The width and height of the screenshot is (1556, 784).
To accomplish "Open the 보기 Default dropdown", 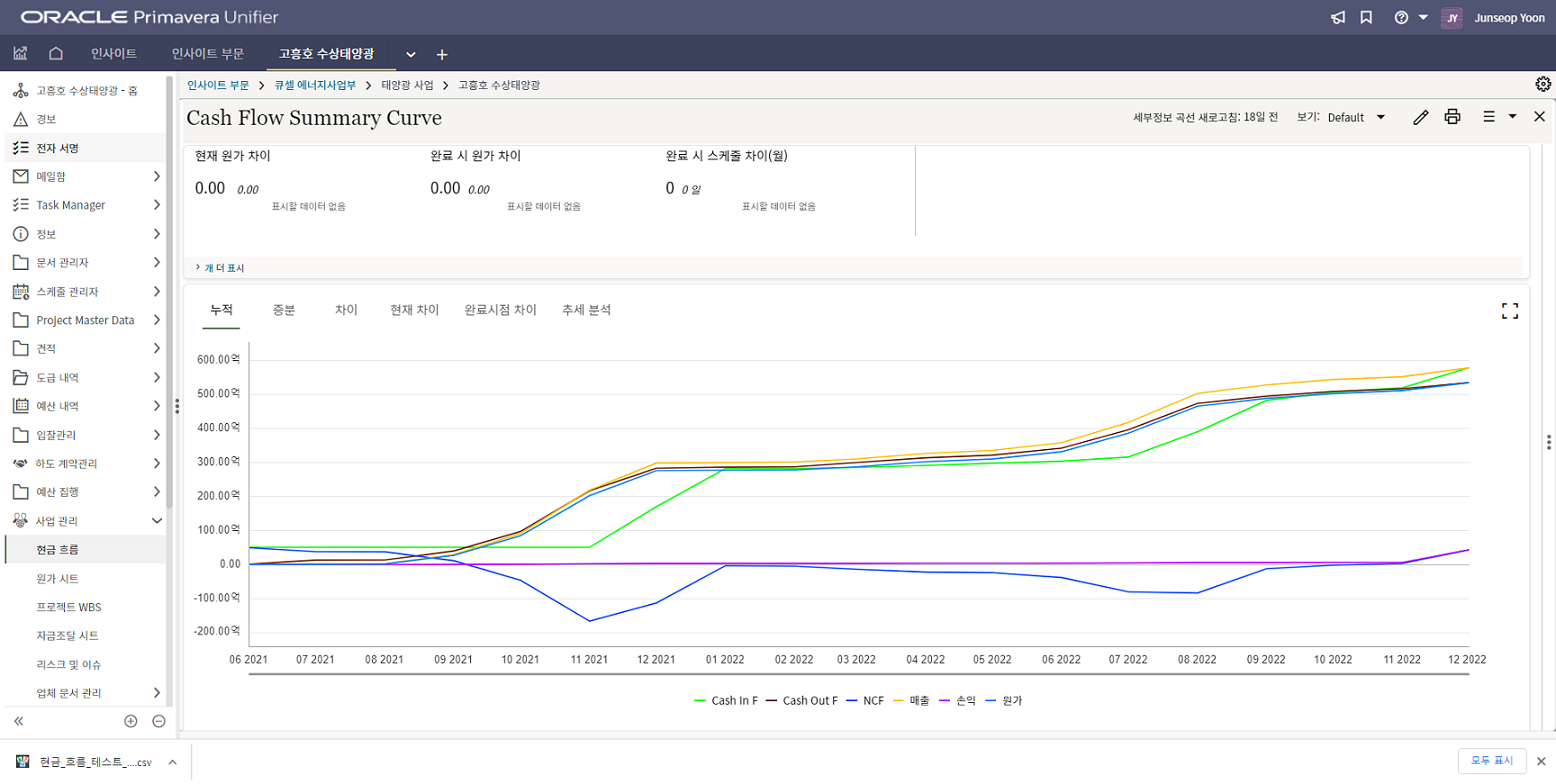I will pos(1355,117).
